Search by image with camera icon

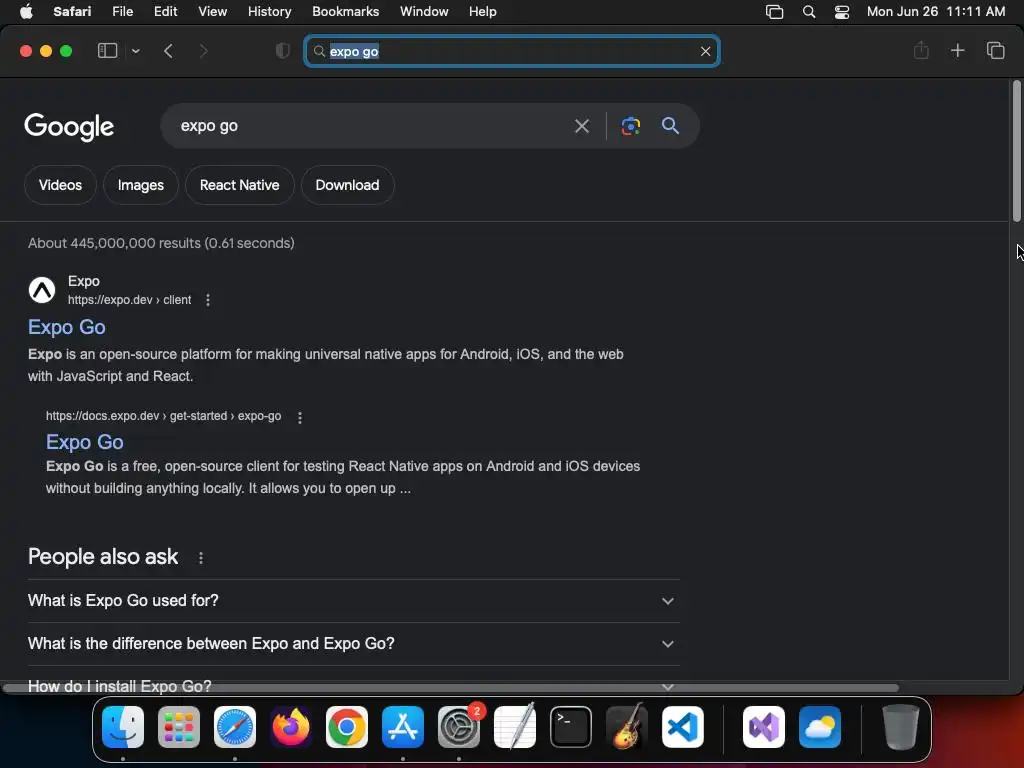[630, 125]
